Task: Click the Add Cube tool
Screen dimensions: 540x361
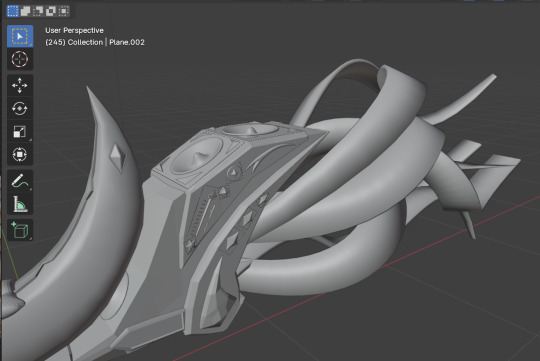Action: point(20,230)
